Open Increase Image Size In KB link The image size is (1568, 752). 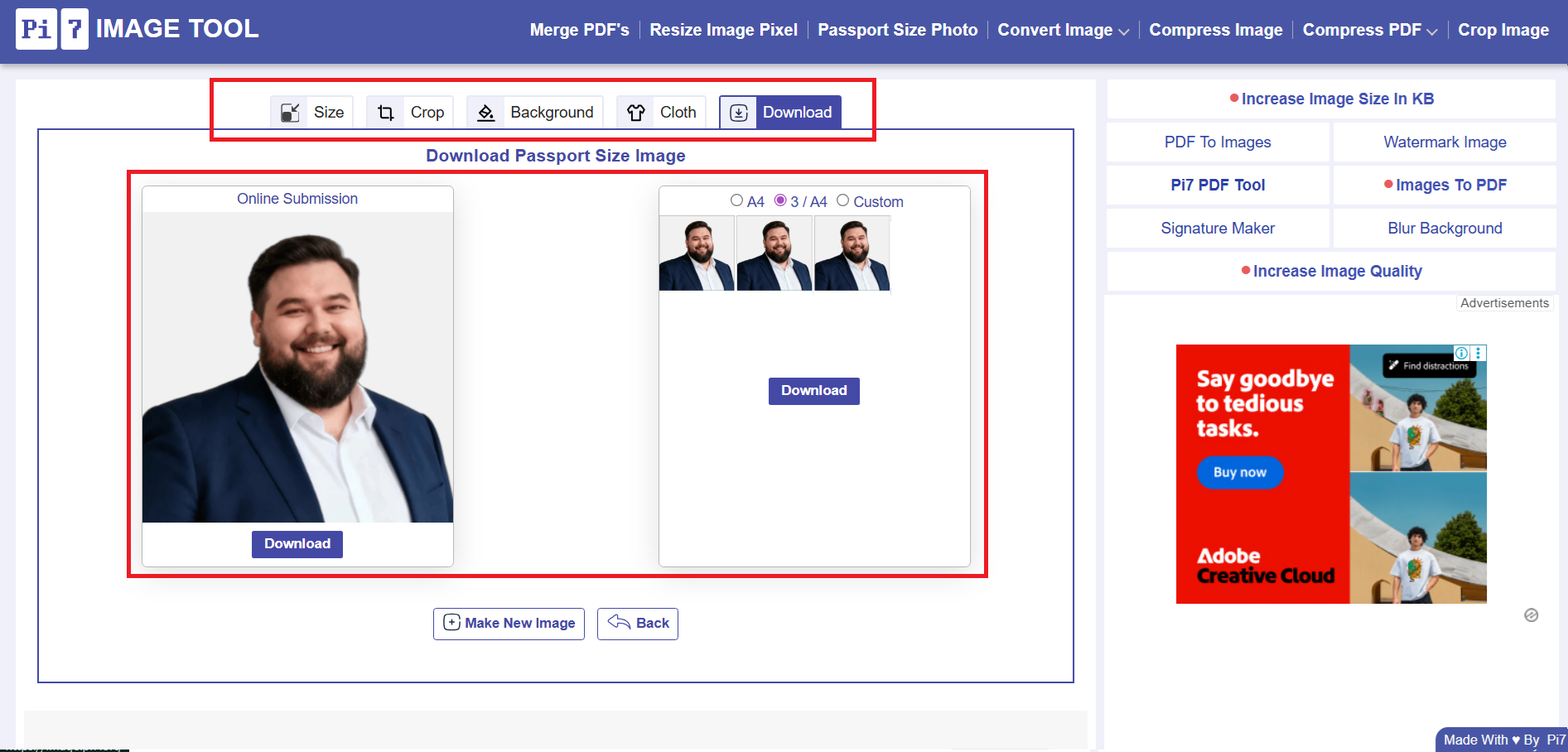click(1332, 99)
